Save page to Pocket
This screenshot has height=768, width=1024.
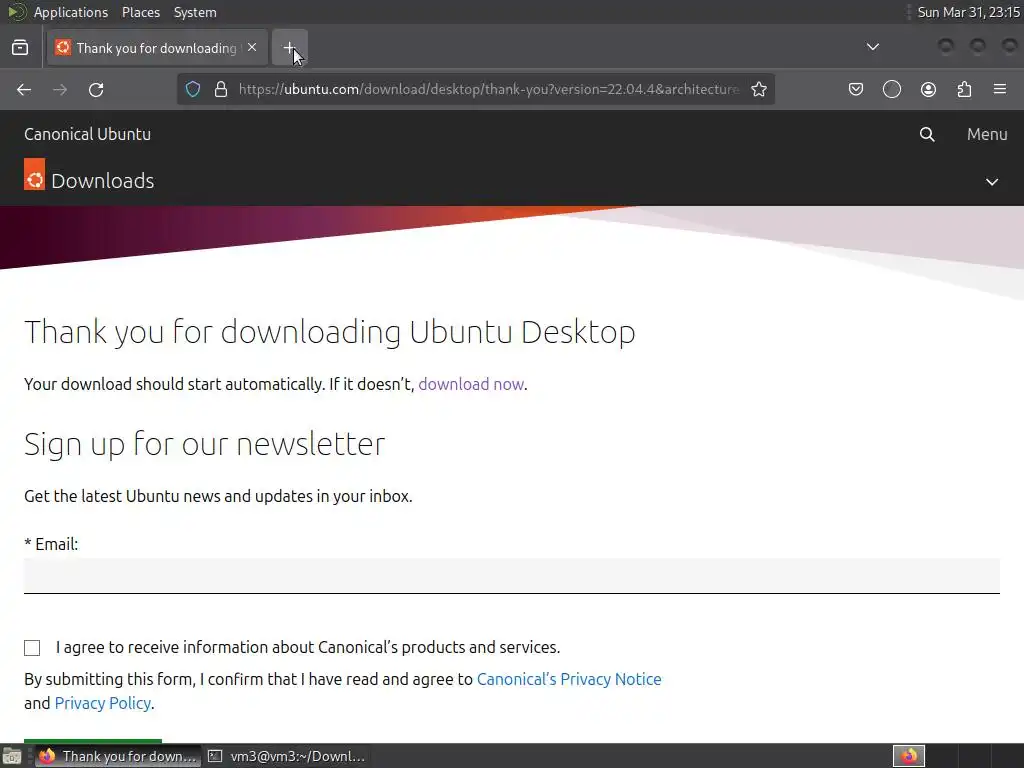[856, 89]
